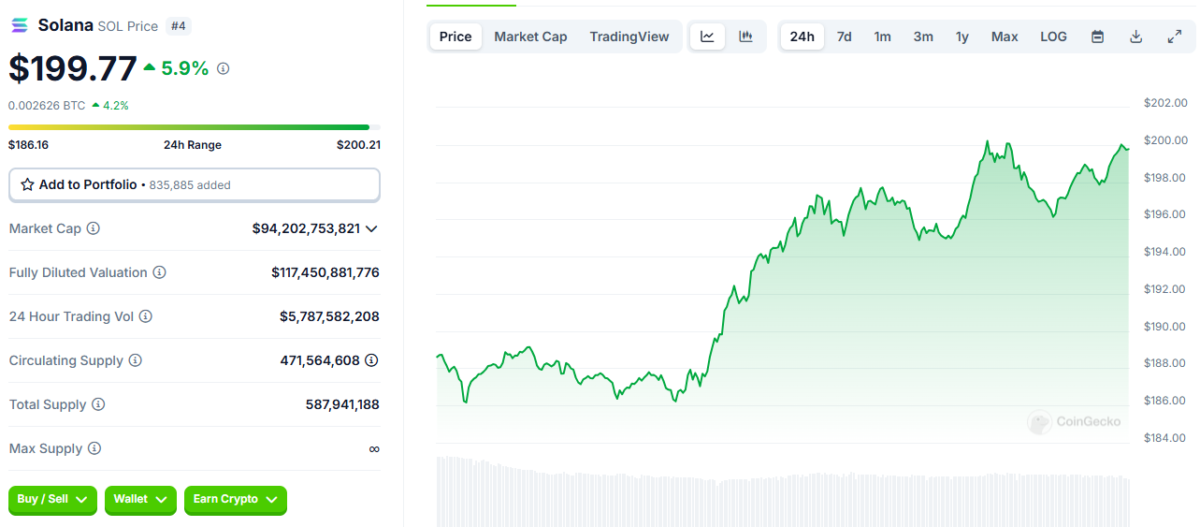Viewport: 1200px width, 527px height.
Task: Click info icon right of circulating supply value
Action: [372, 361]
